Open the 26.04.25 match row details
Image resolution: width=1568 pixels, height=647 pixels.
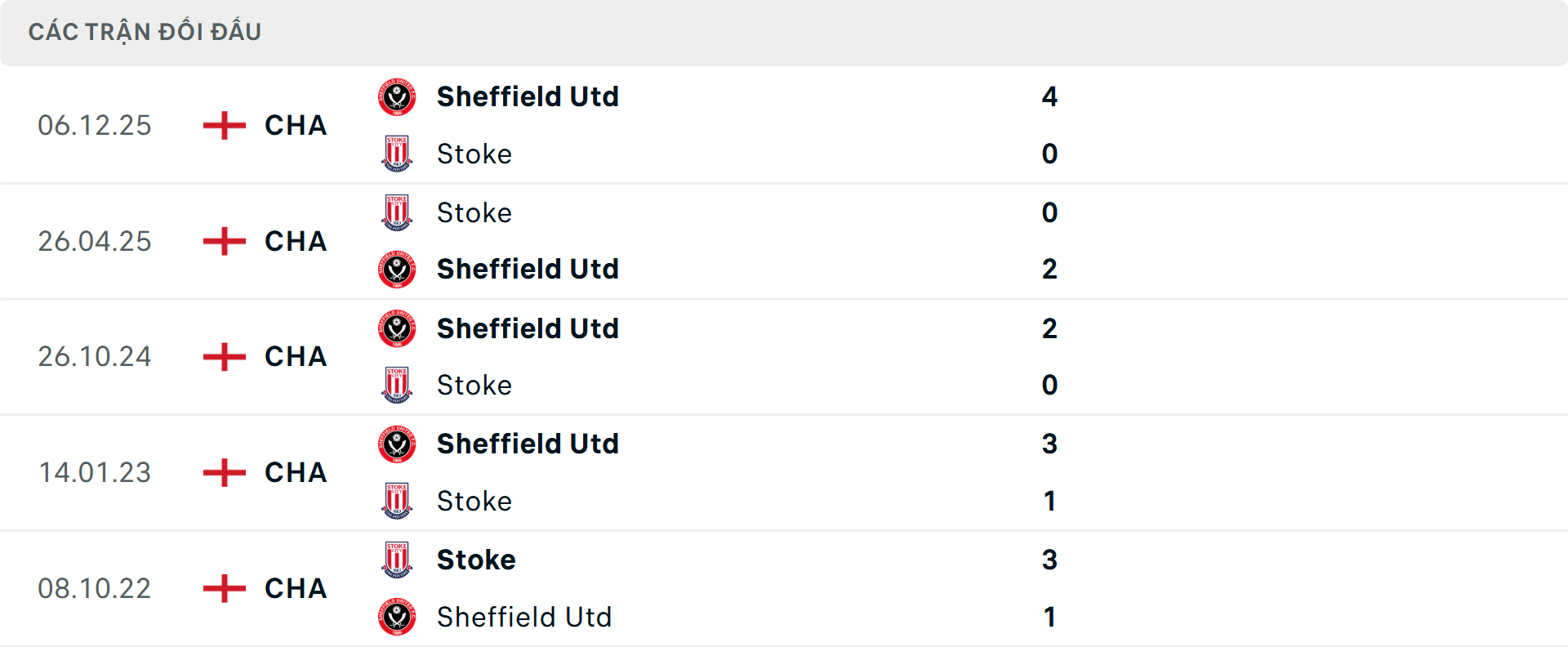[x=784, y=241]
